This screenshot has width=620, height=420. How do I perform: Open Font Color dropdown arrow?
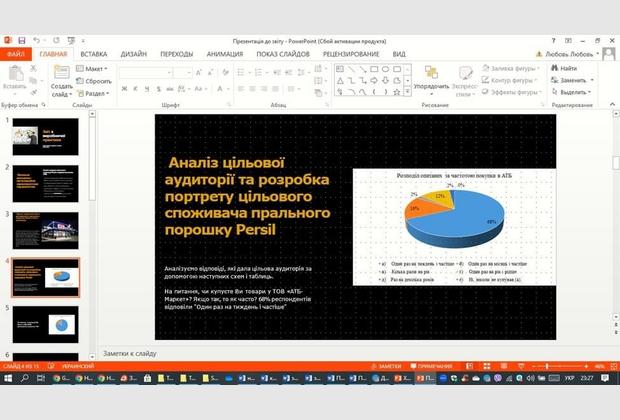point(229,89)
